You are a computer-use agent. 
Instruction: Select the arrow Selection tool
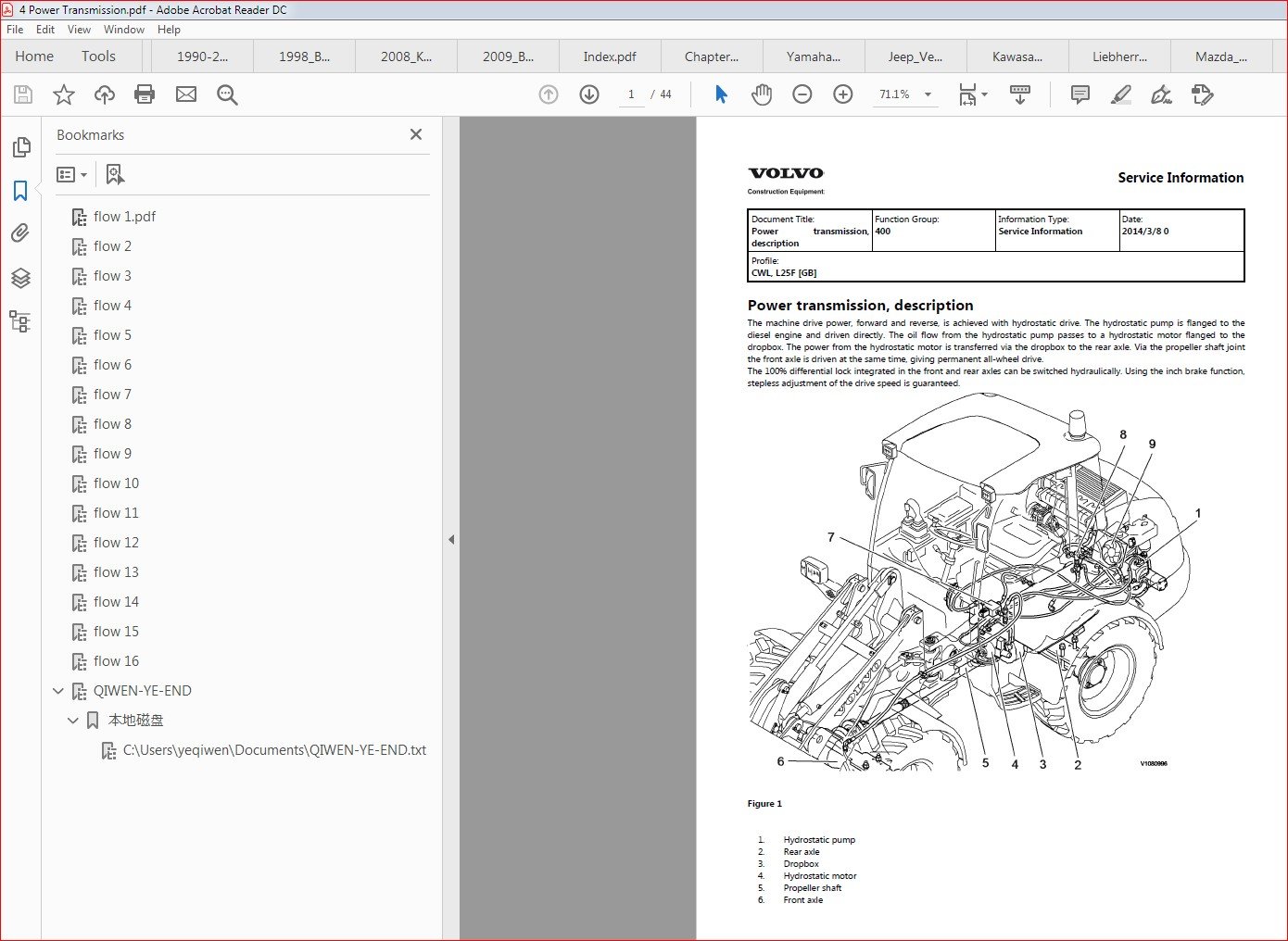coord(721,94)
